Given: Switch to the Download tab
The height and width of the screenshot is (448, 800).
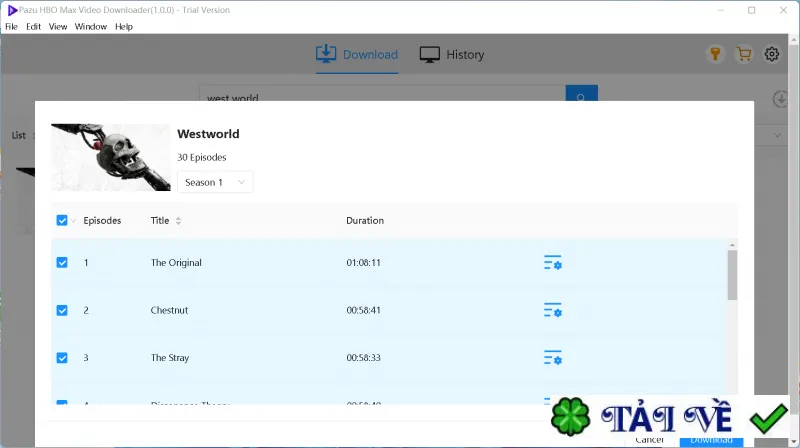Looking at the screenshot, I should click(357, 55).
